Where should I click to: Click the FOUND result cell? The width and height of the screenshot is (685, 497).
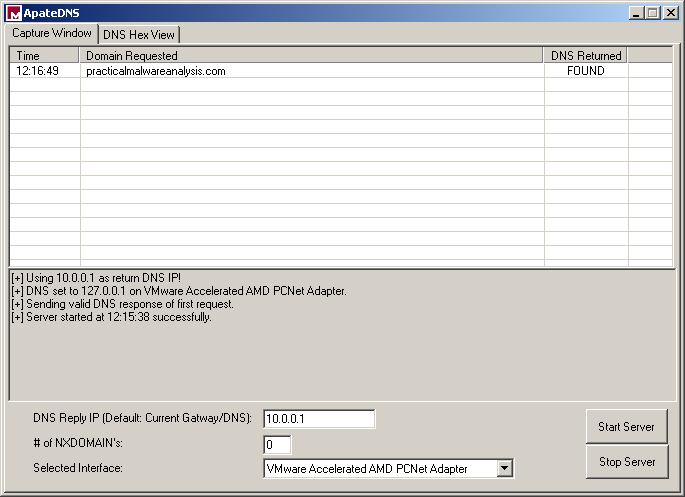click(x=585, y=71)
